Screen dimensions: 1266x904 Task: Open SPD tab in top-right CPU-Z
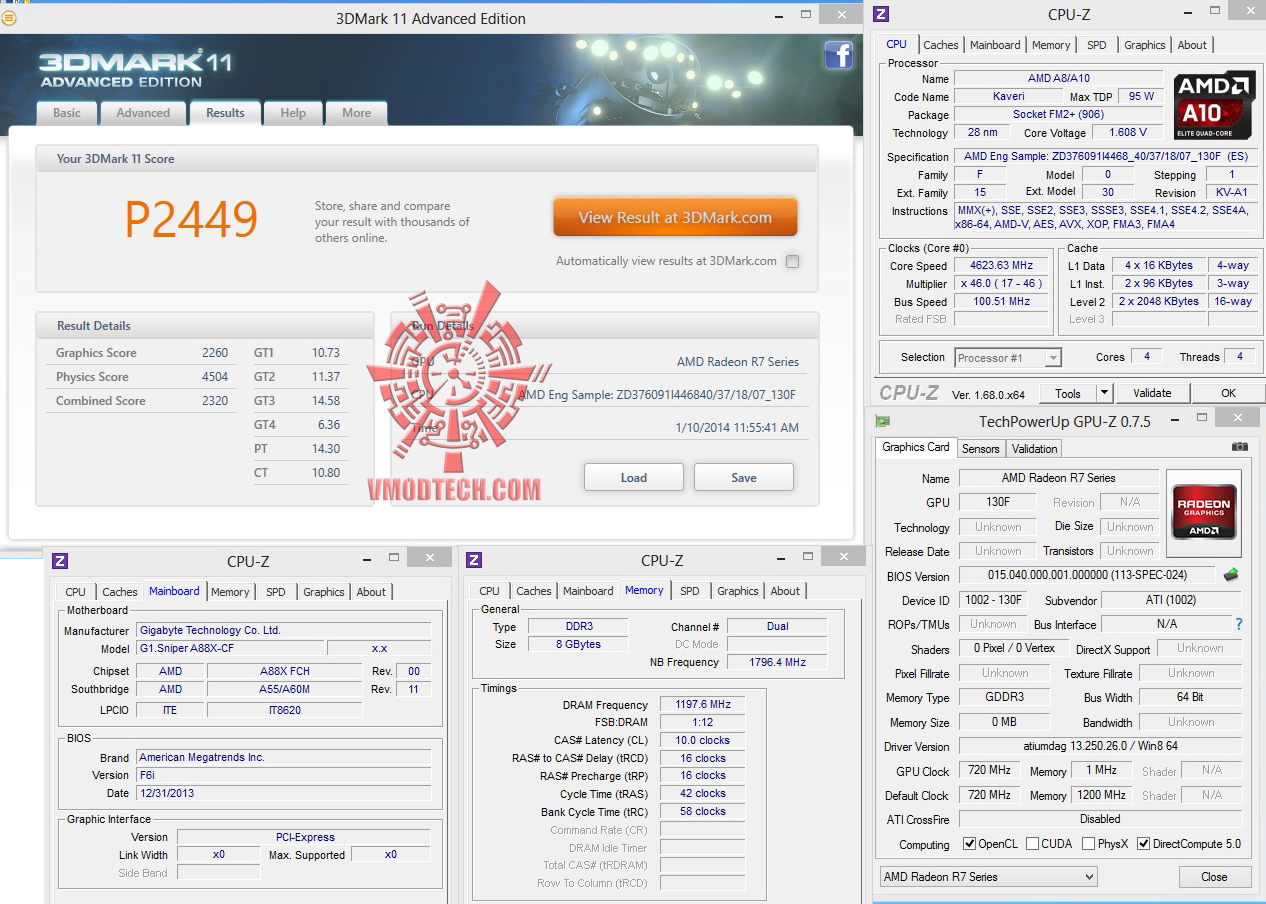1097,45
